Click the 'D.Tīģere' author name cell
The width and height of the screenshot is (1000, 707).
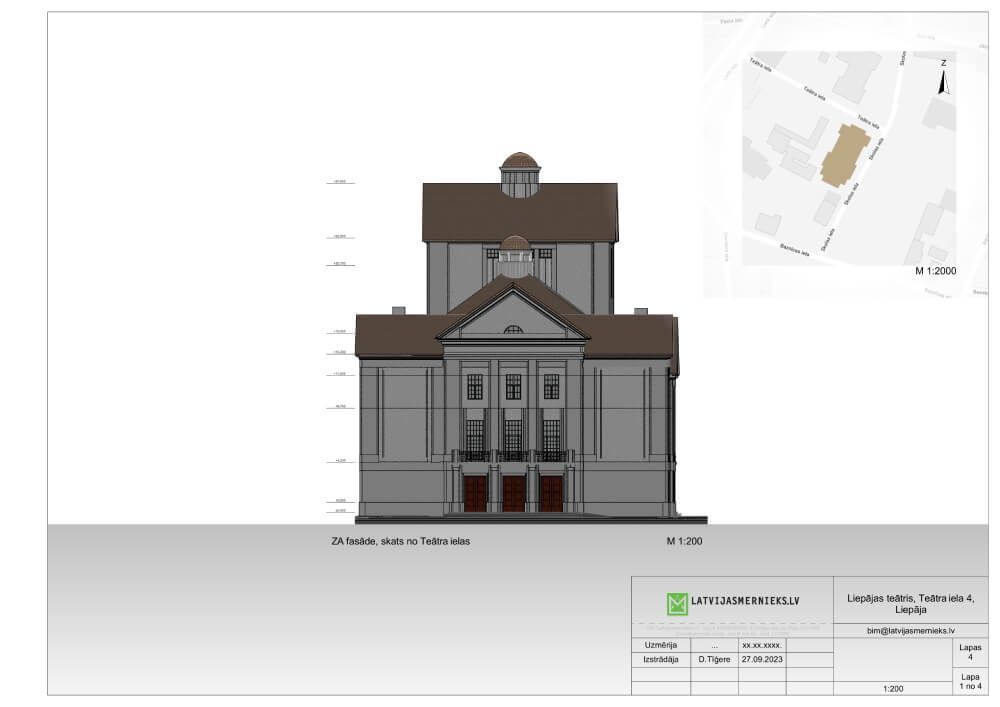pos(713,660)
